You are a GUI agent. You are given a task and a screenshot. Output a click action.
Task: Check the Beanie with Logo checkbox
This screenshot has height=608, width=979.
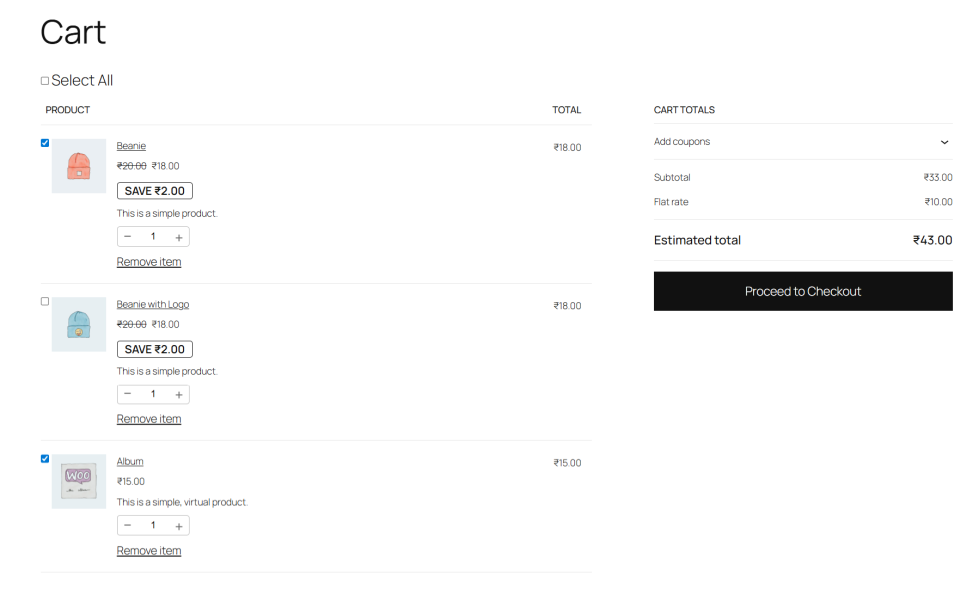click(x=45, y=301)
